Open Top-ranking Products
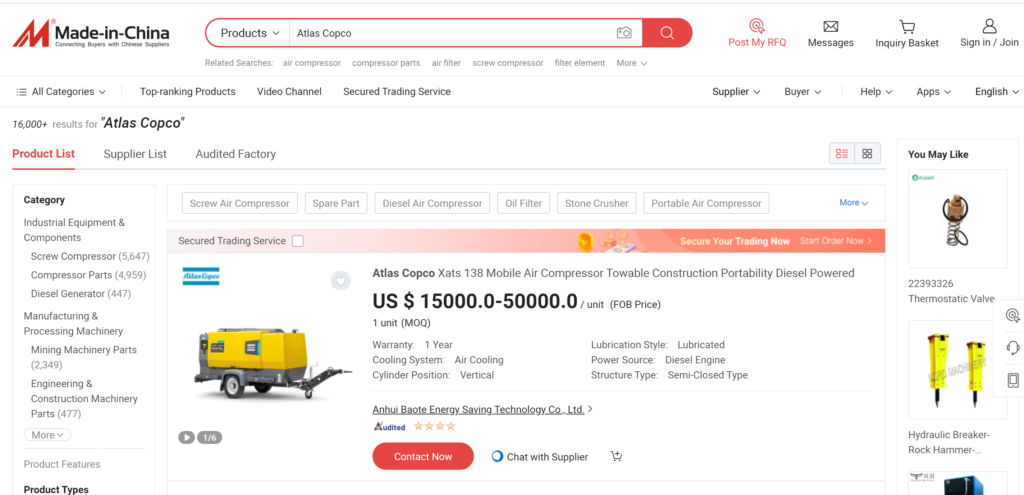 click(x=187, y=92)
